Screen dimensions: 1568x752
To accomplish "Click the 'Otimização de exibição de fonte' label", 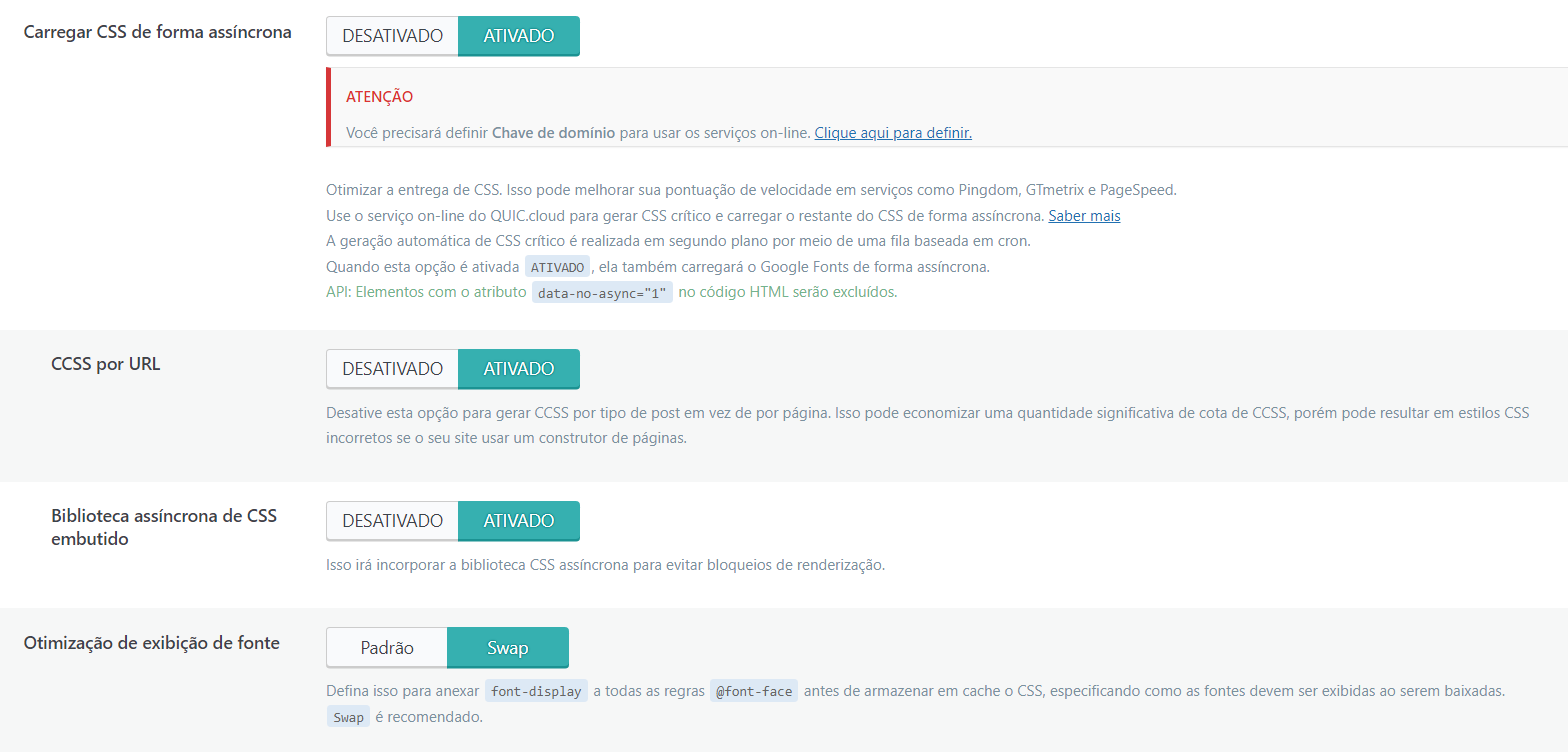I will (x=151, y=643).
